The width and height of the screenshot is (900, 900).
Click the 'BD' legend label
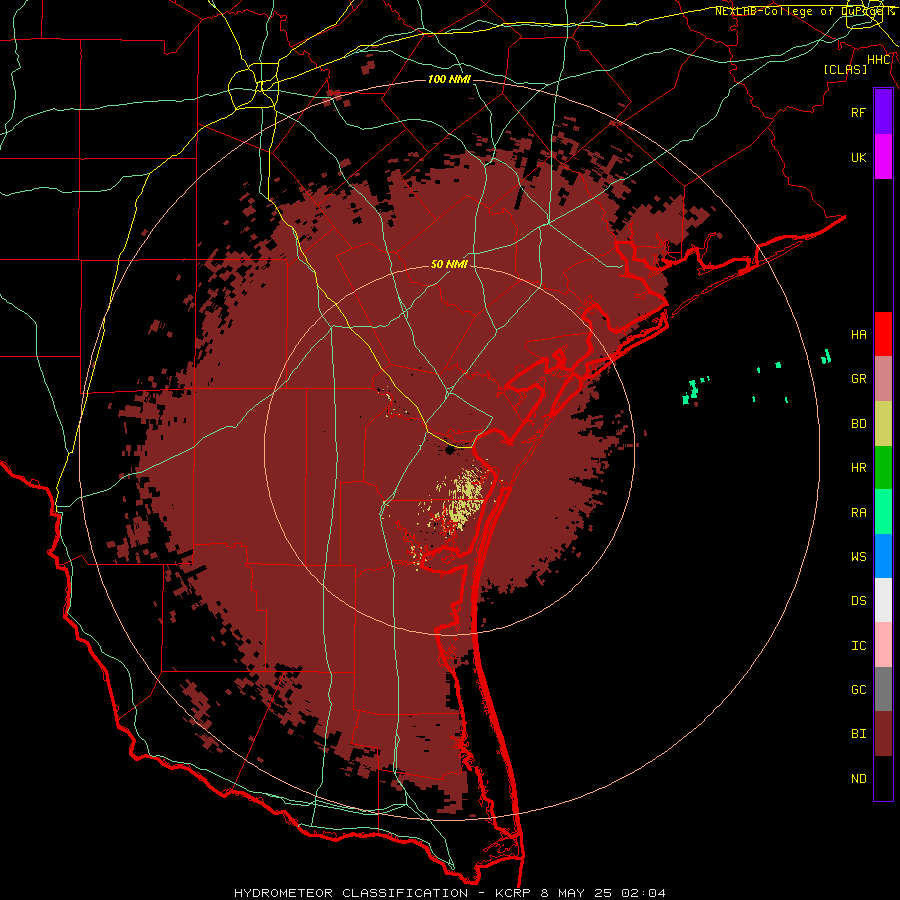(859, 424)
